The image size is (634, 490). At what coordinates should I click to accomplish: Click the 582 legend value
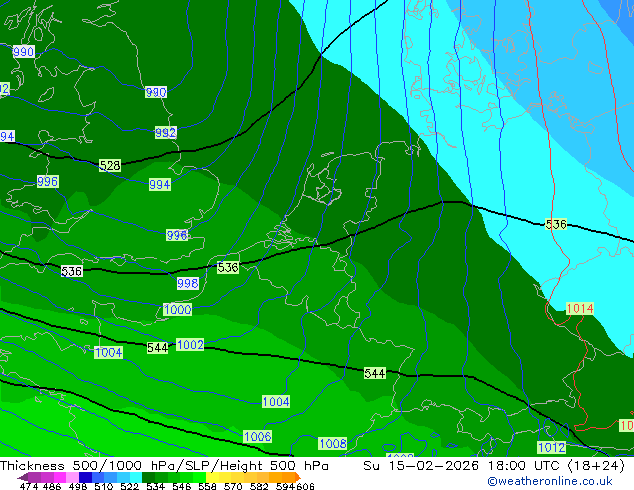[x=259, y=486]
